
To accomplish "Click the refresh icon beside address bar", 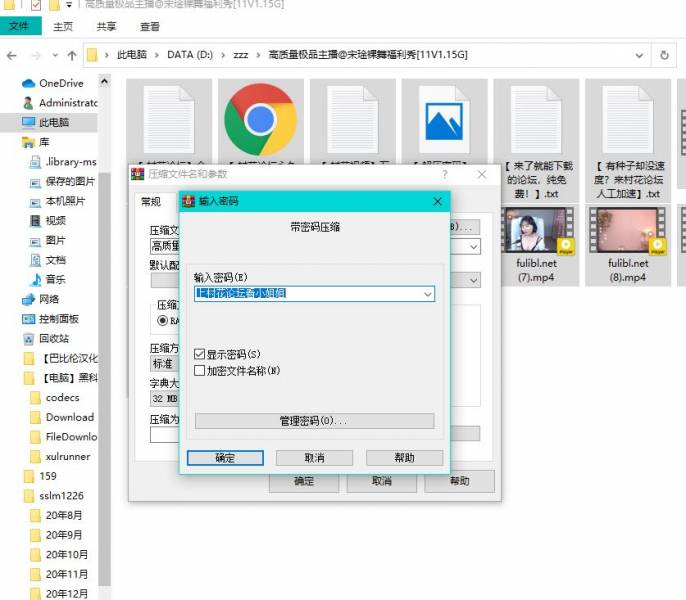I will pos(663,55).
